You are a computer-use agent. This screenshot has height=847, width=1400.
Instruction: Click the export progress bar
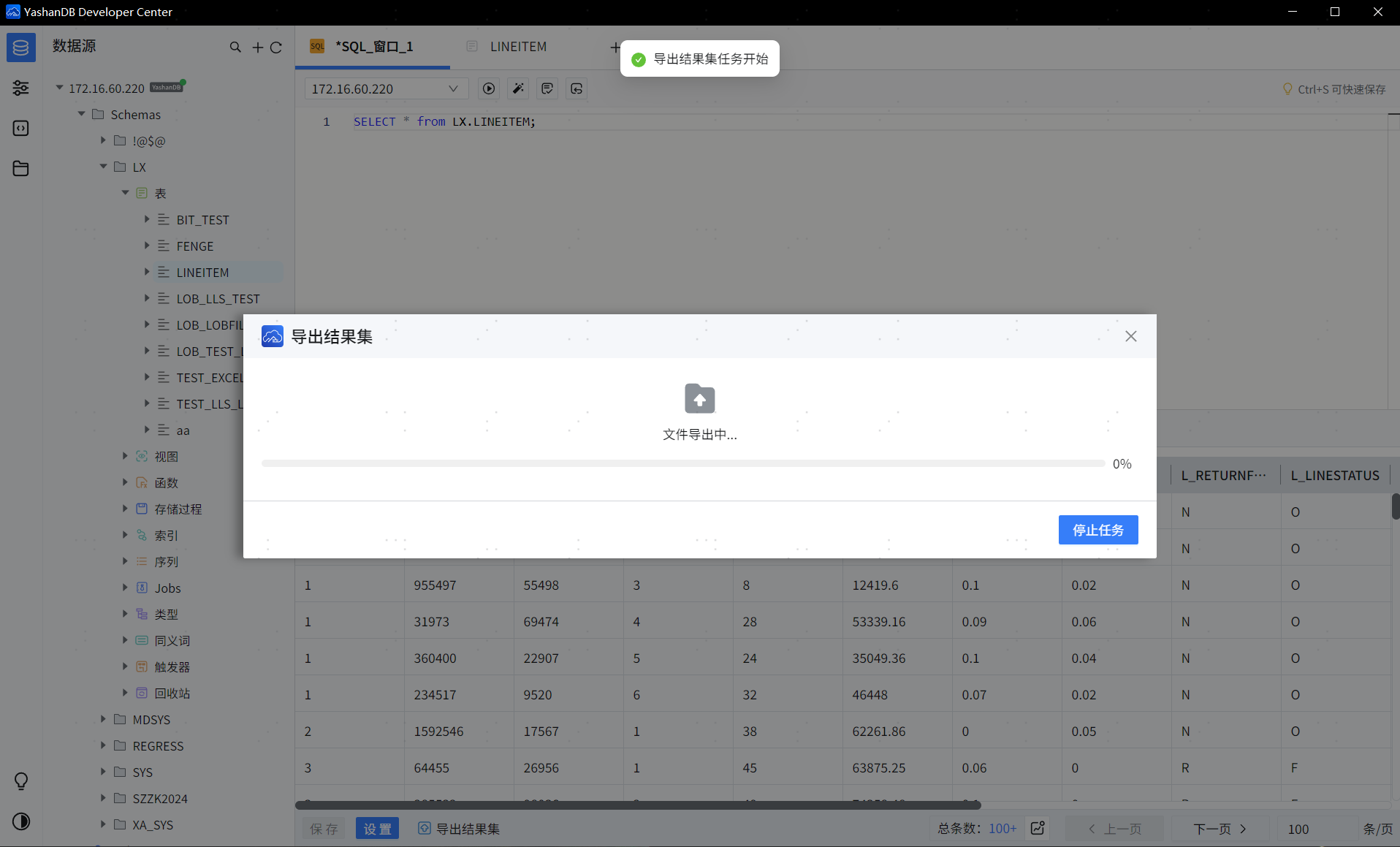682,463
